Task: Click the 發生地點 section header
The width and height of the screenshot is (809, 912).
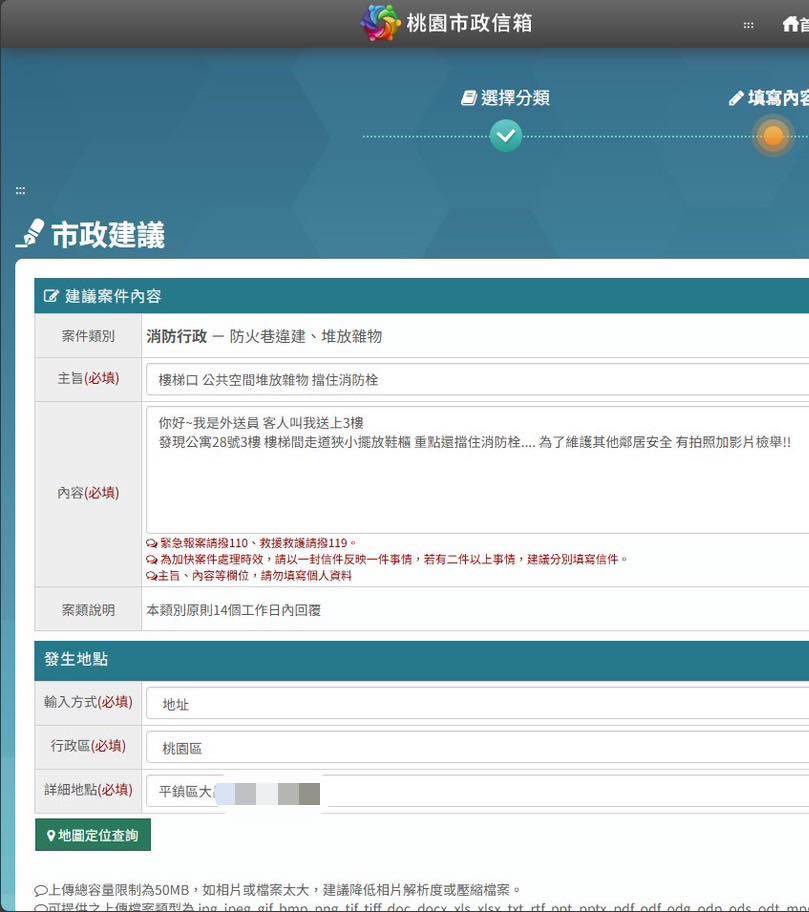Action: [76, 660]
